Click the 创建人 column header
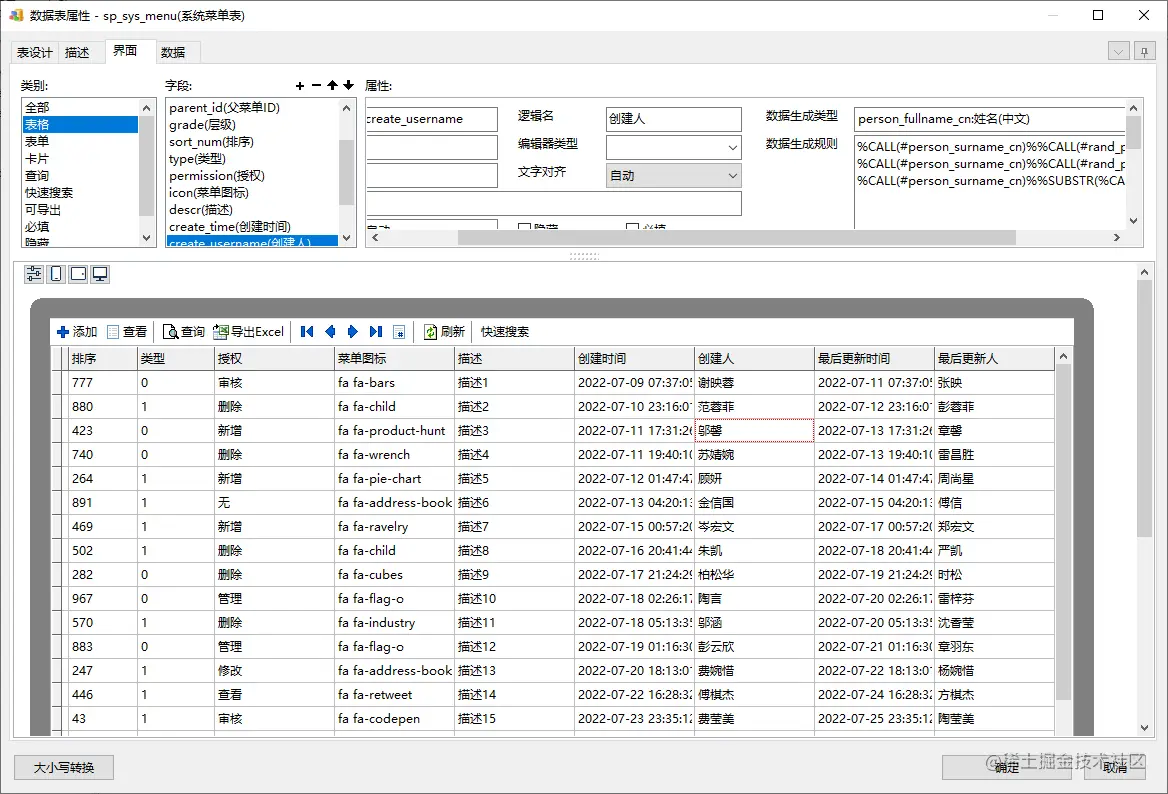Viewport: 1168px width, 794px height. coord(754,358)
